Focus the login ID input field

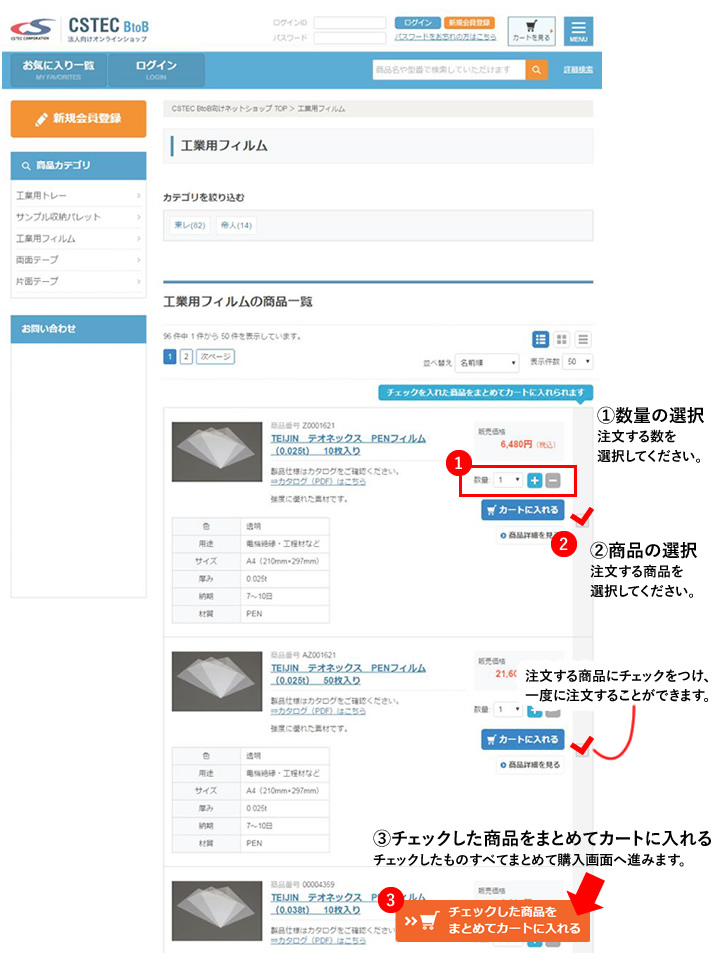click(350, 23)
